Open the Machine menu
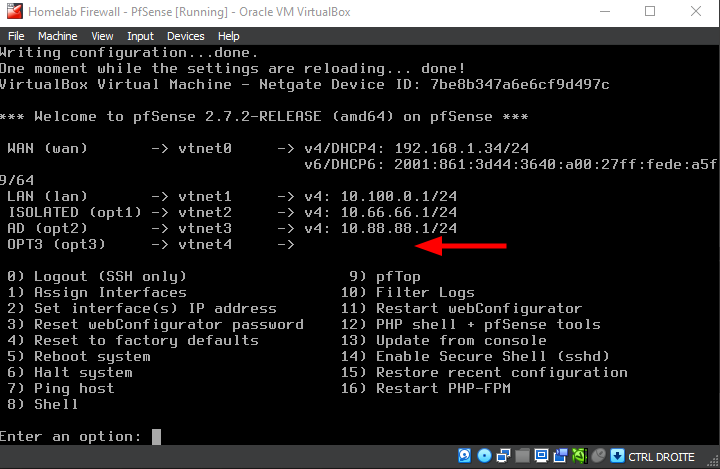Screen dimensions: 720x469 coord(57,36)
